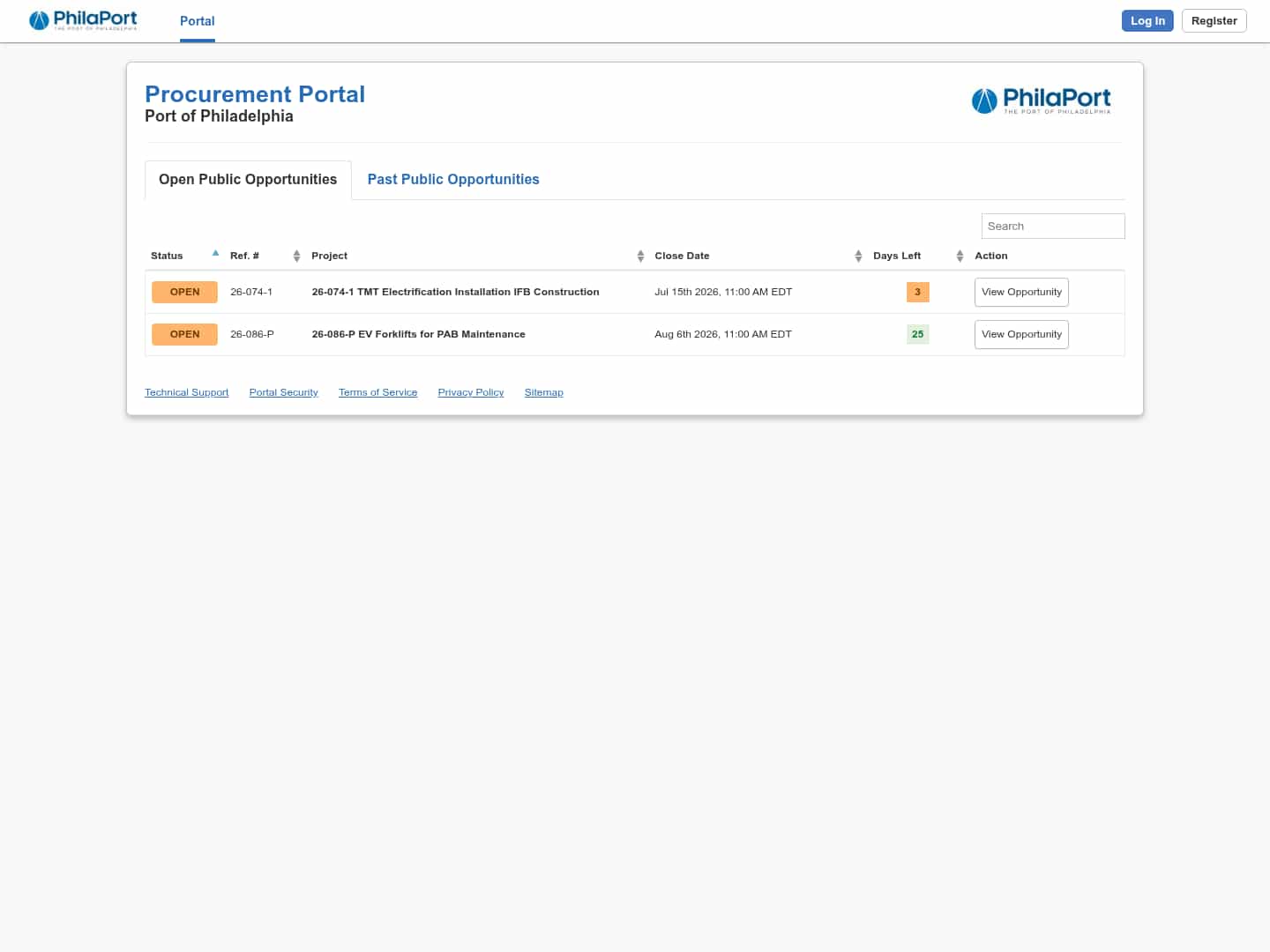The width and height of the screenshot is (1270, 952).
Task: Open the Portal navigation tab
Action: point(198,21)
